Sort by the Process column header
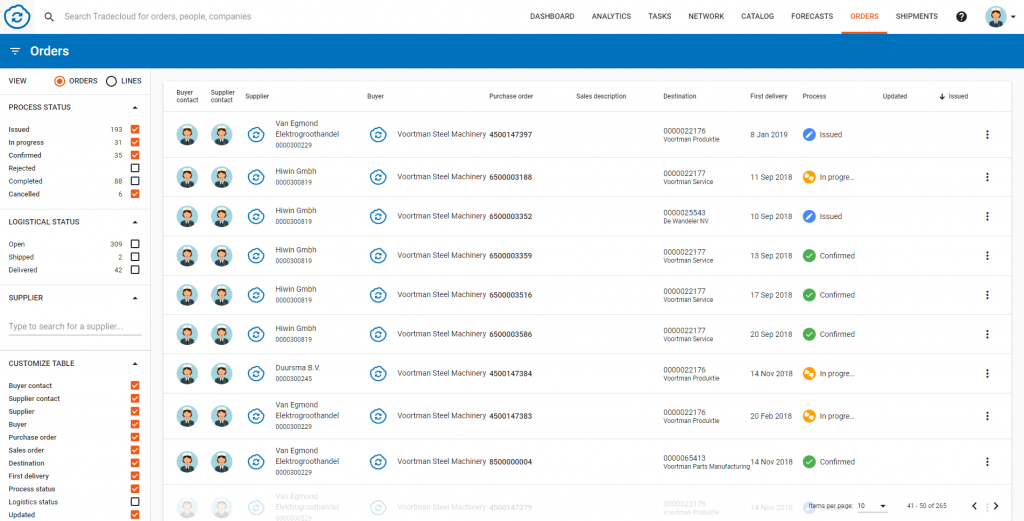Image resolution: width=1024 pixels, height=521 pixels. pyautogui.click(x=814, y=96)
